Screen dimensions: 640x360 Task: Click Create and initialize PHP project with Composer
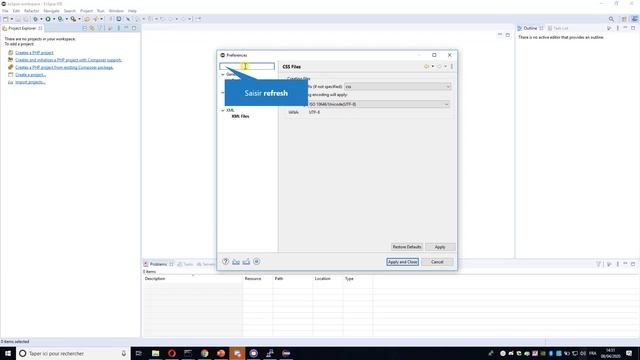(68, 60)
